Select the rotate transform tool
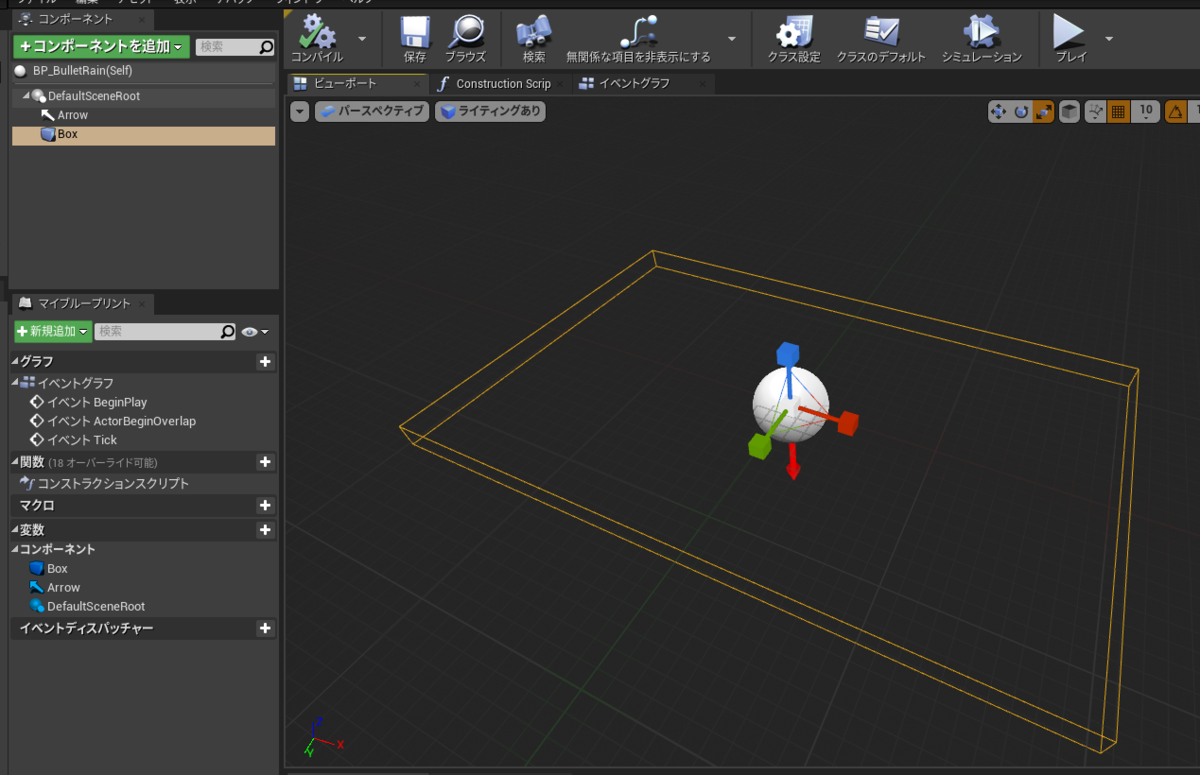Screen dimensions: 1200x775 [1021, 112]
